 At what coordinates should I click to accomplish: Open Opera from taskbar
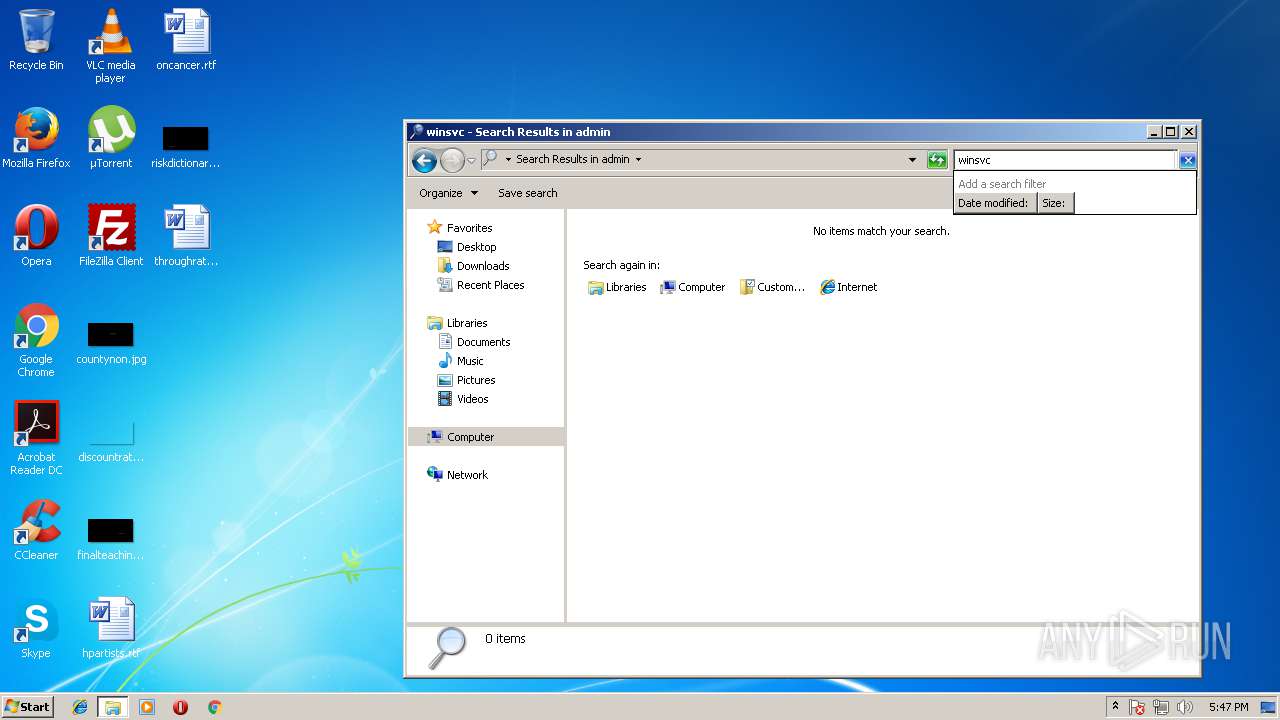[x=181, y=707]
